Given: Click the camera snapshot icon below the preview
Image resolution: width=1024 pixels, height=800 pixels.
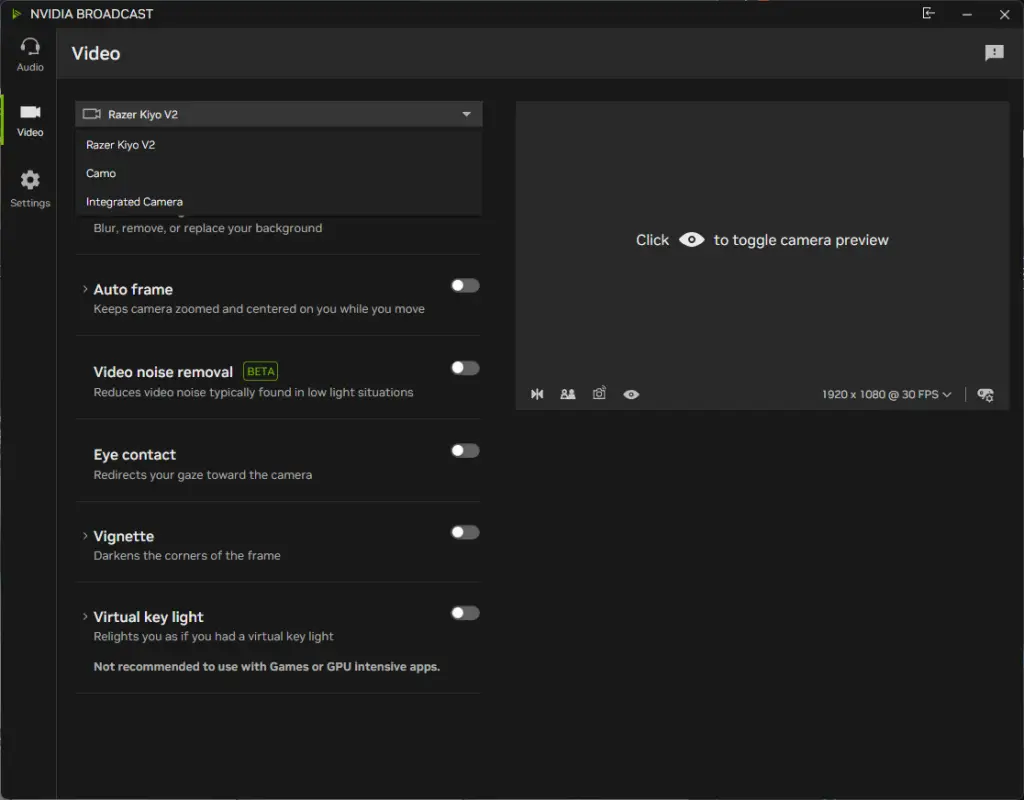Looking at the screenshot, I should [x=599, y=394].
